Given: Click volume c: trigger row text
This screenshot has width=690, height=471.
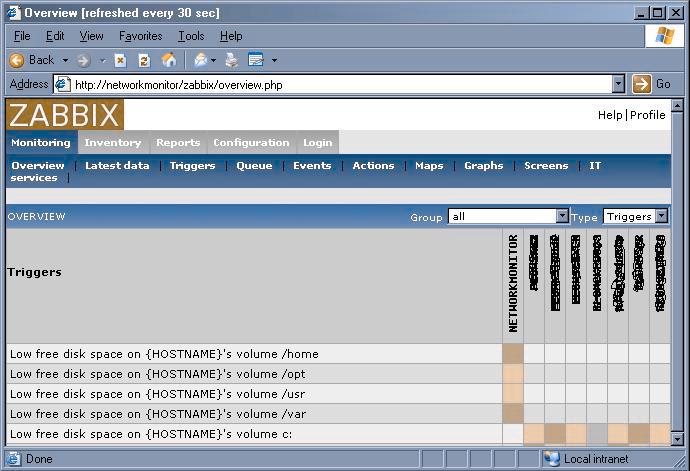Looking at the screenshot, I should point(151,434).
